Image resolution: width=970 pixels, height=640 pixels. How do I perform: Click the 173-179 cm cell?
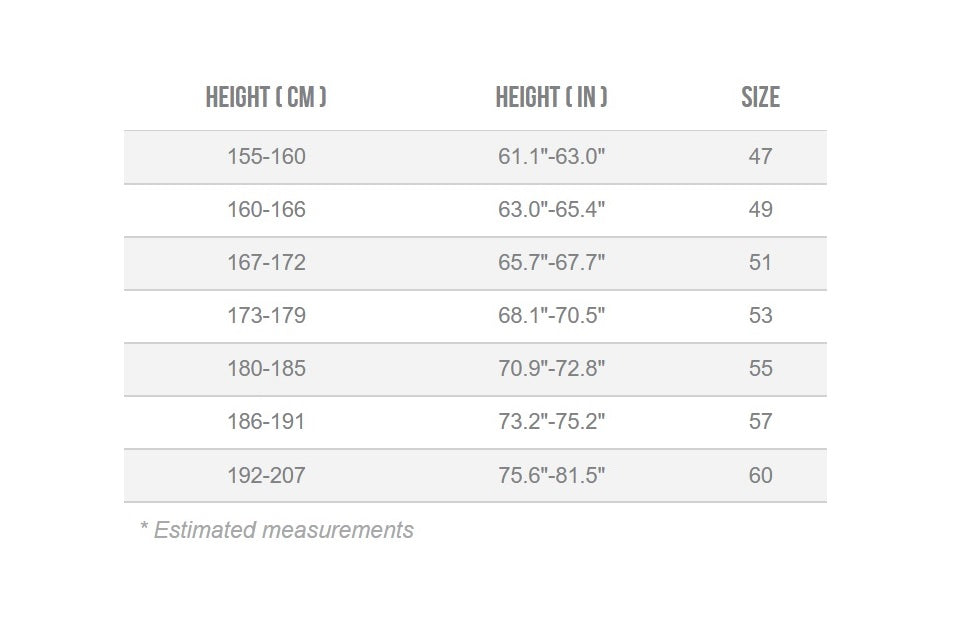pos(266,316)
